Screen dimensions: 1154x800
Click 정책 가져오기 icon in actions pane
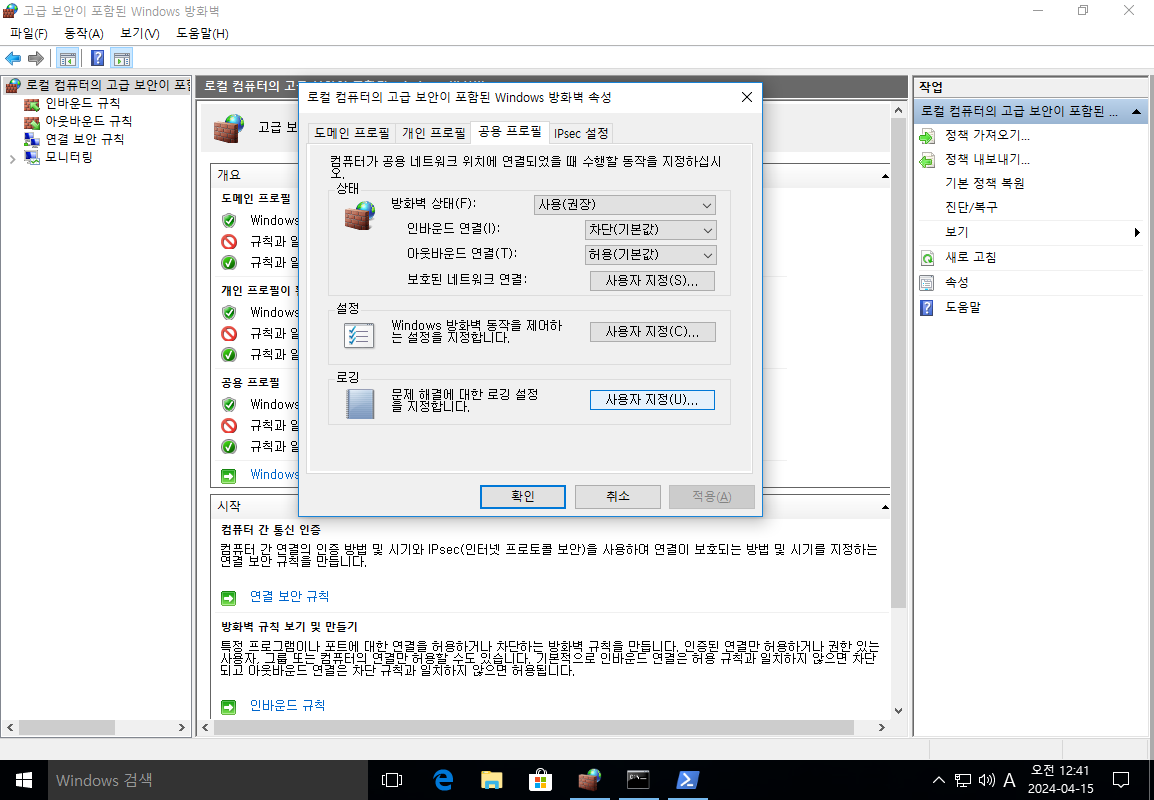click(x=927, y=136)
